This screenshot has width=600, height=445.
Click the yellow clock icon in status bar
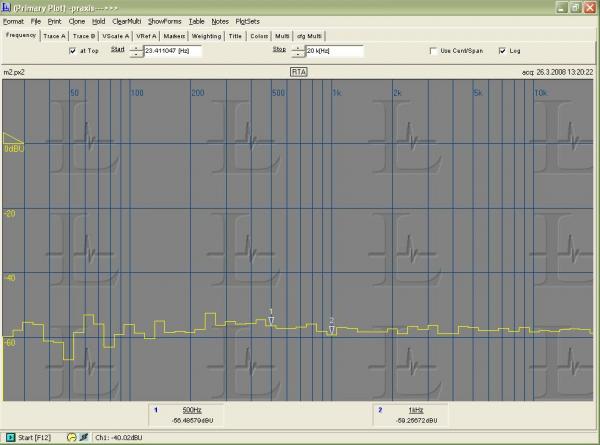click(72, 437)
